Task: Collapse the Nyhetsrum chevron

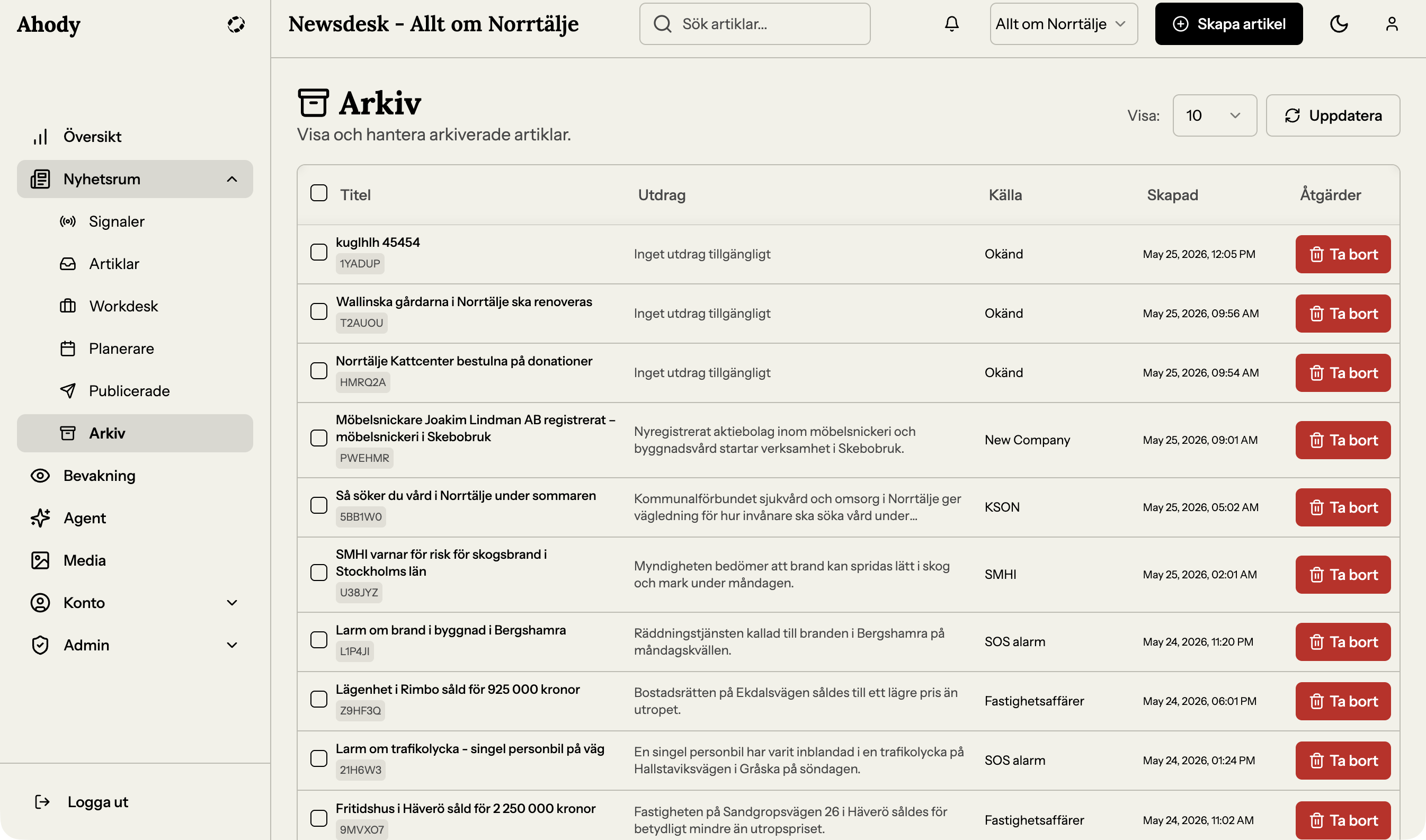Action: coord(232,180)
